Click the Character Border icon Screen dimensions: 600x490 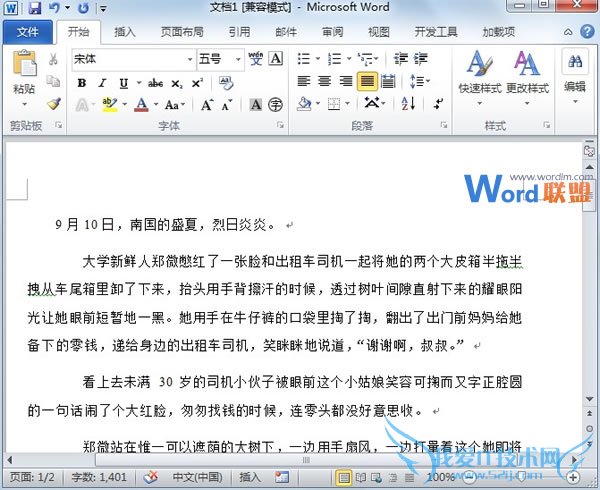276,59
